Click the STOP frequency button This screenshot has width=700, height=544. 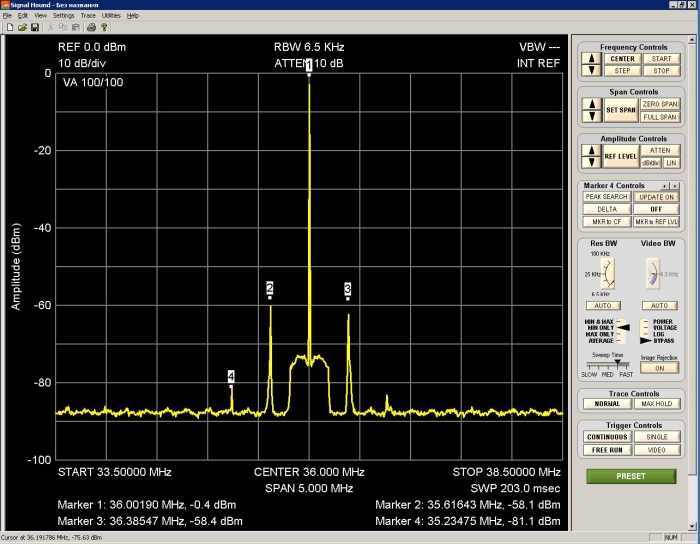[x=661, y=71]
